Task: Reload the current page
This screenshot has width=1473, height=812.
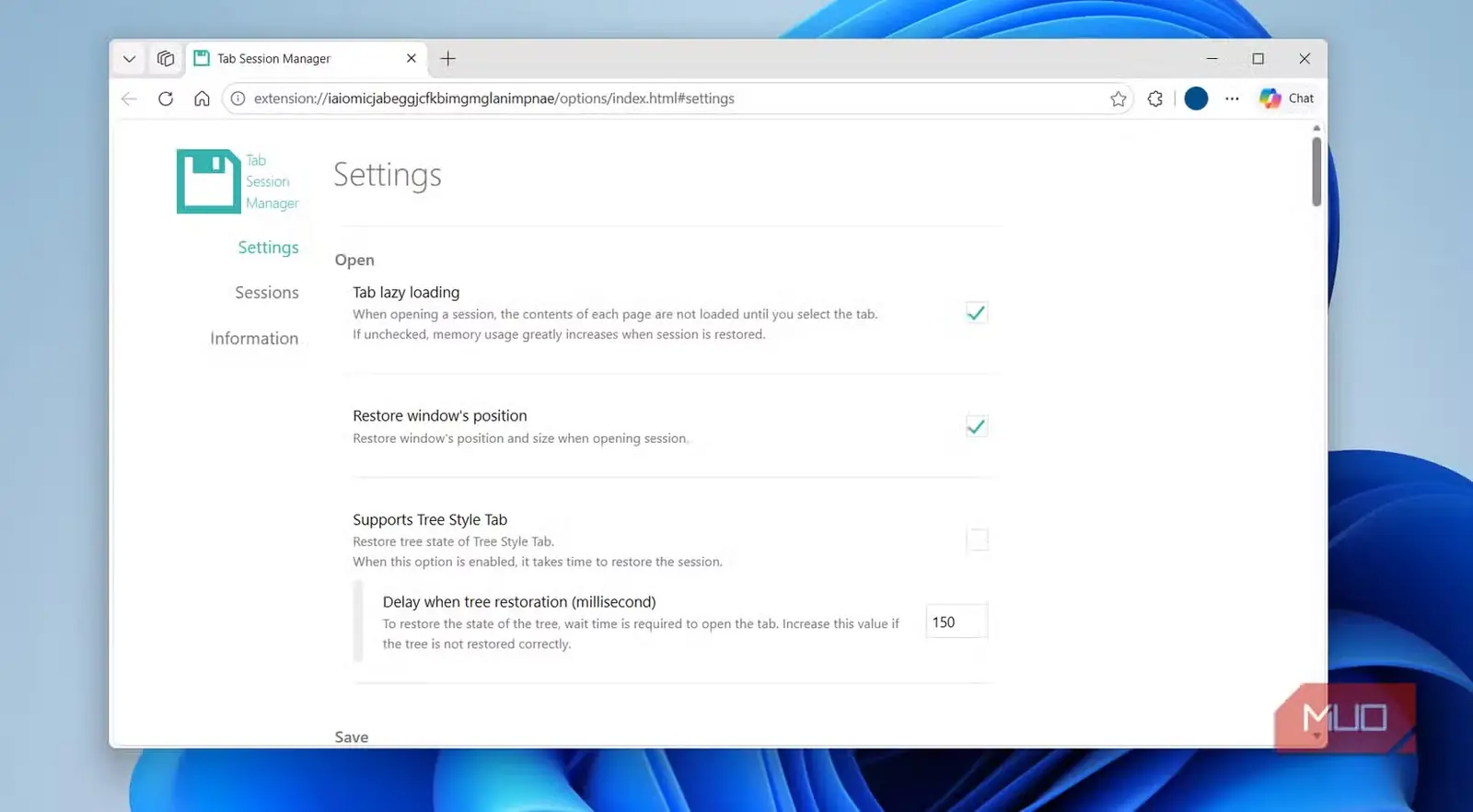Action: (x=166, y=99)
